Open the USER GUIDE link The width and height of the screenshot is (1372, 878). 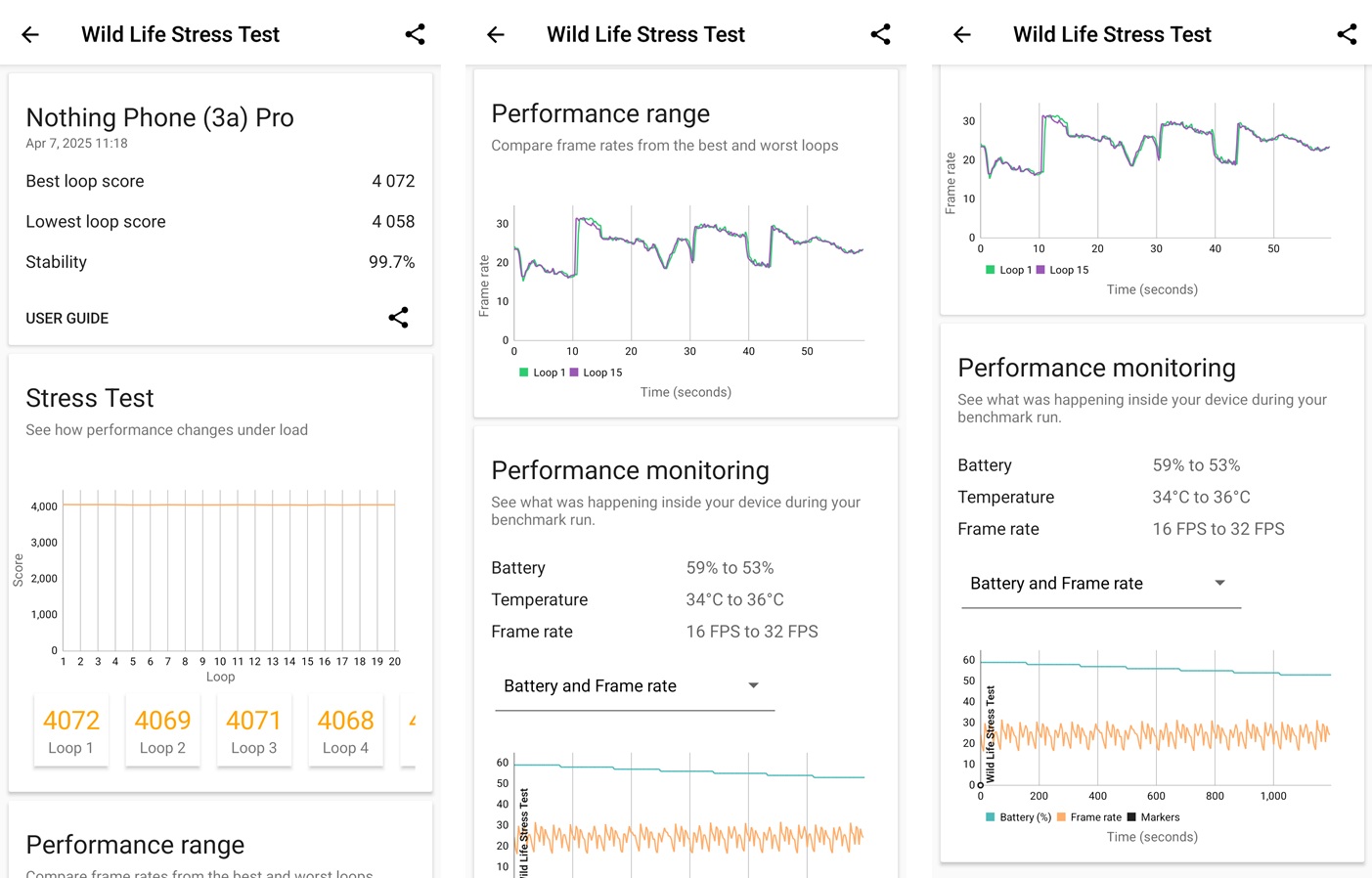click(67, 319)
